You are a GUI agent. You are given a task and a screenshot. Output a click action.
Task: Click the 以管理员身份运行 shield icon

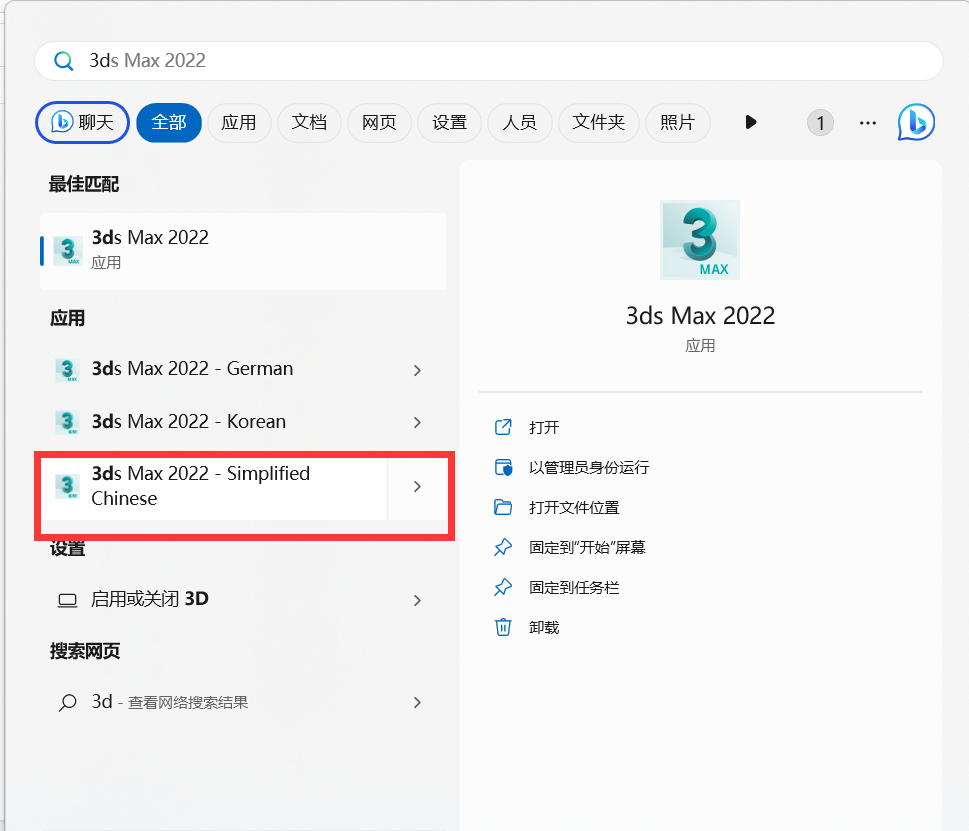(503, 467)
